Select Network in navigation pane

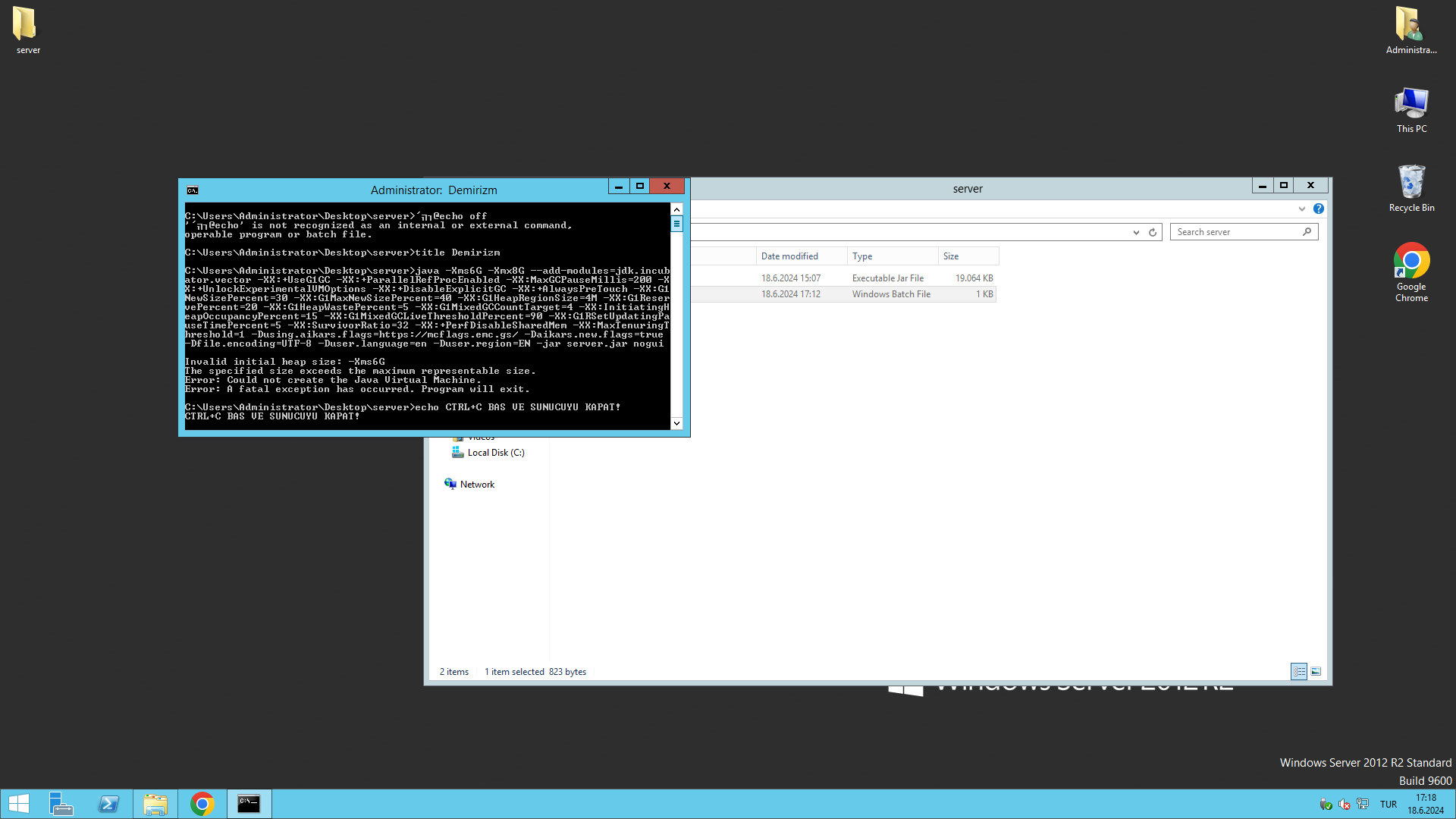click(x=469, y=485)
